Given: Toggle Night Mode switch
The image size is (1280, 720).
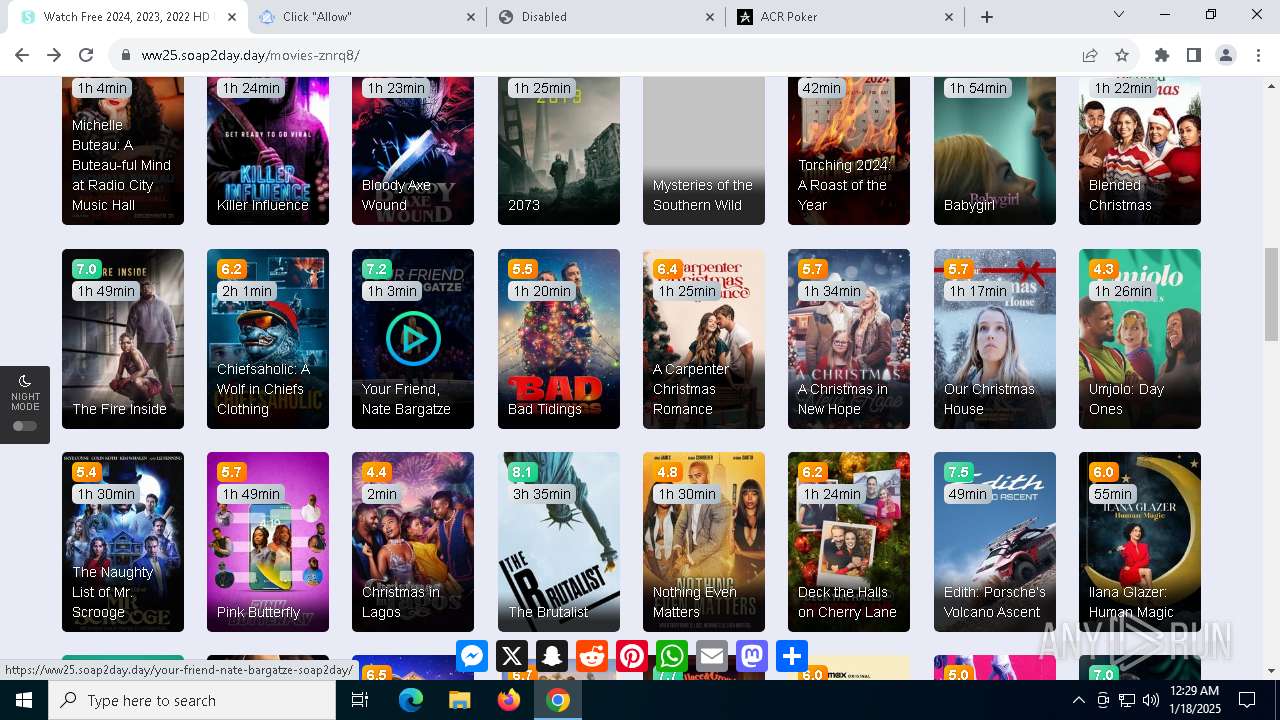Looking at the screenshot, I should (25, 426).
